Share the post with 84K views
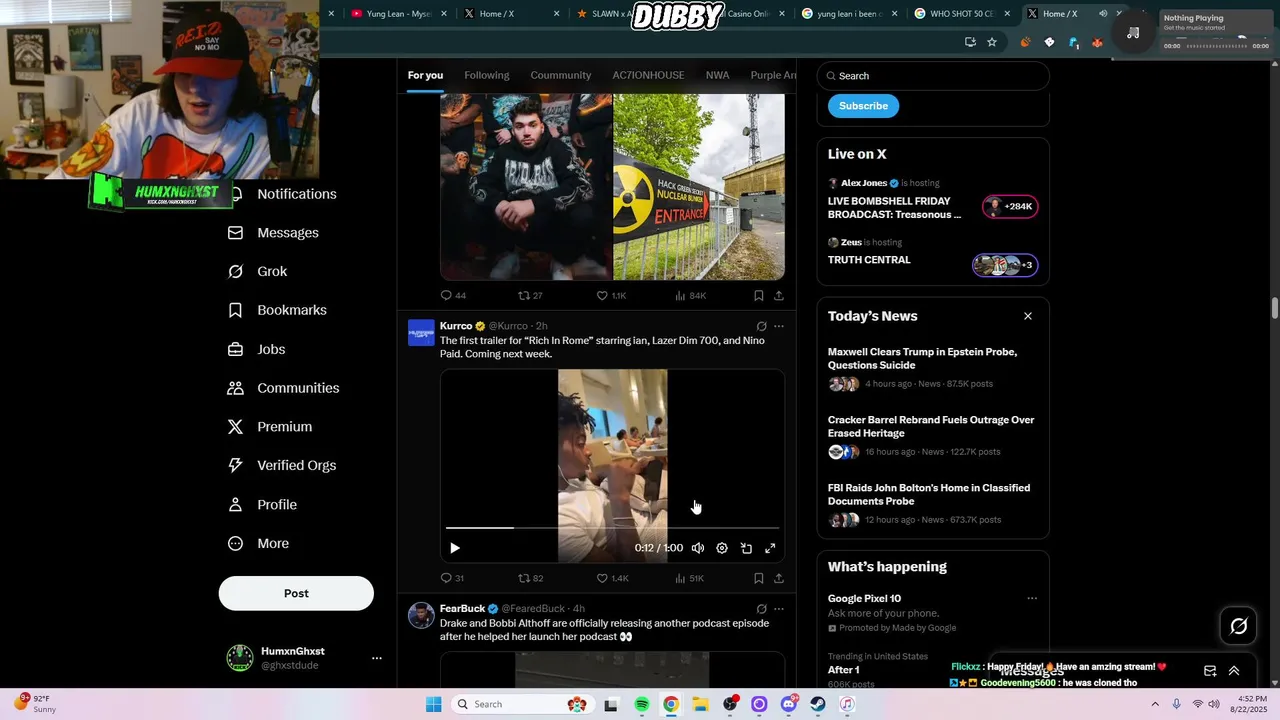This screenshot has width=1280, height=720. [x=779, y=296]
